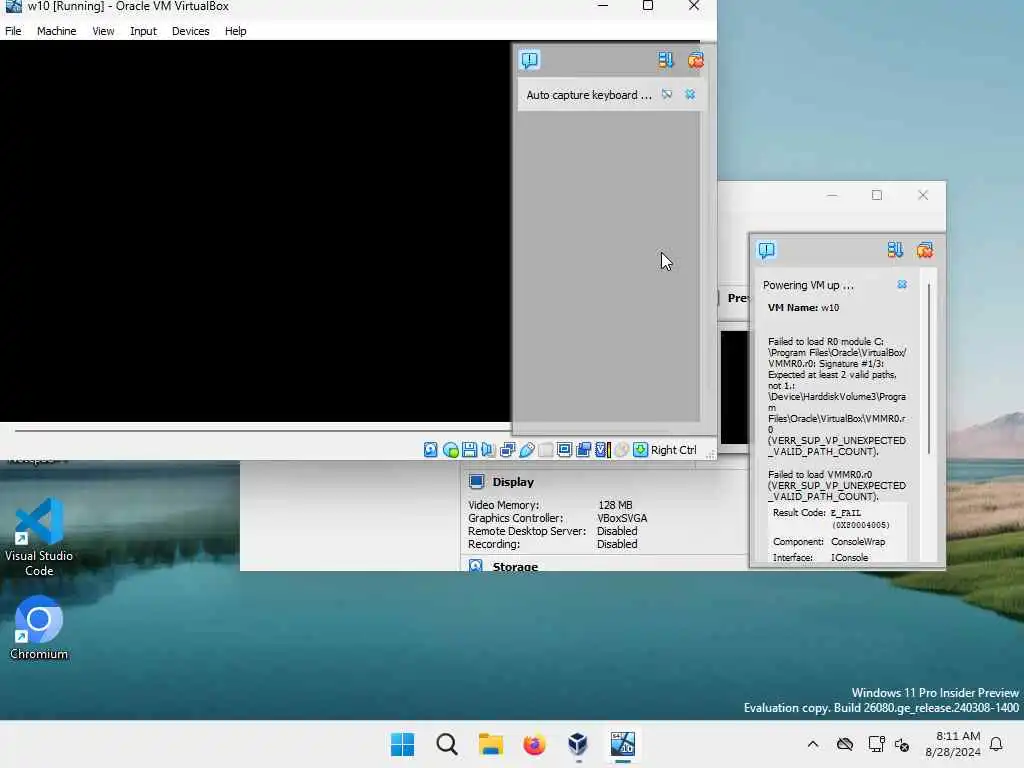Click optical disk status icon

[450, 450]
